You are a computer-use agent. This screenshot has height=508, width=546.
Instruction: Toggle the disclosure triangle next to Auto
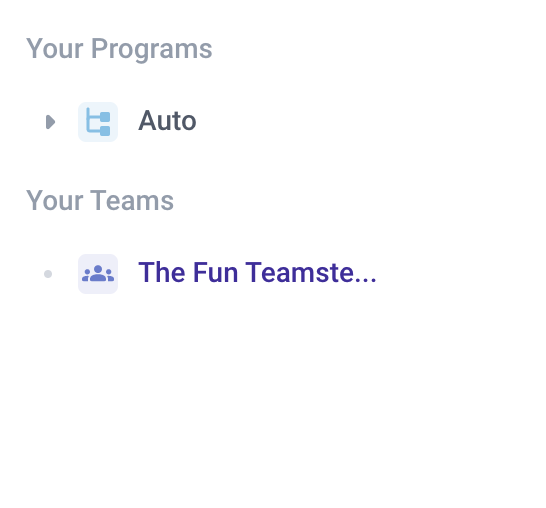[50, 122]
